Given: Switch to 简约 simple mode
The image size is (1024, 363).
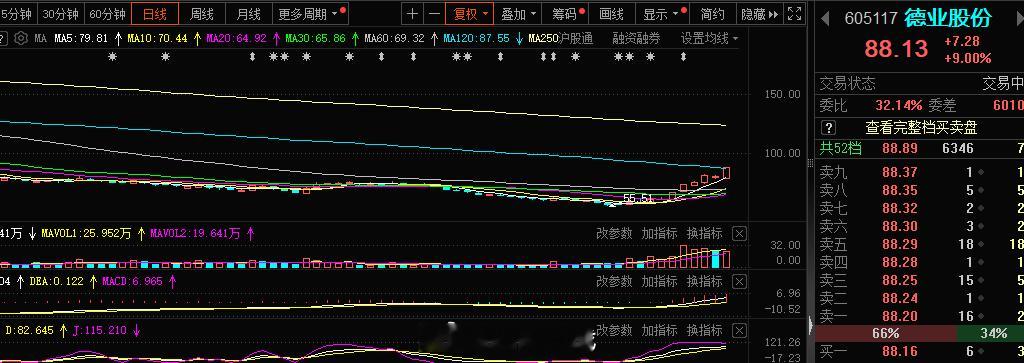Looking at the screenshot, I should tap(712, 14).
